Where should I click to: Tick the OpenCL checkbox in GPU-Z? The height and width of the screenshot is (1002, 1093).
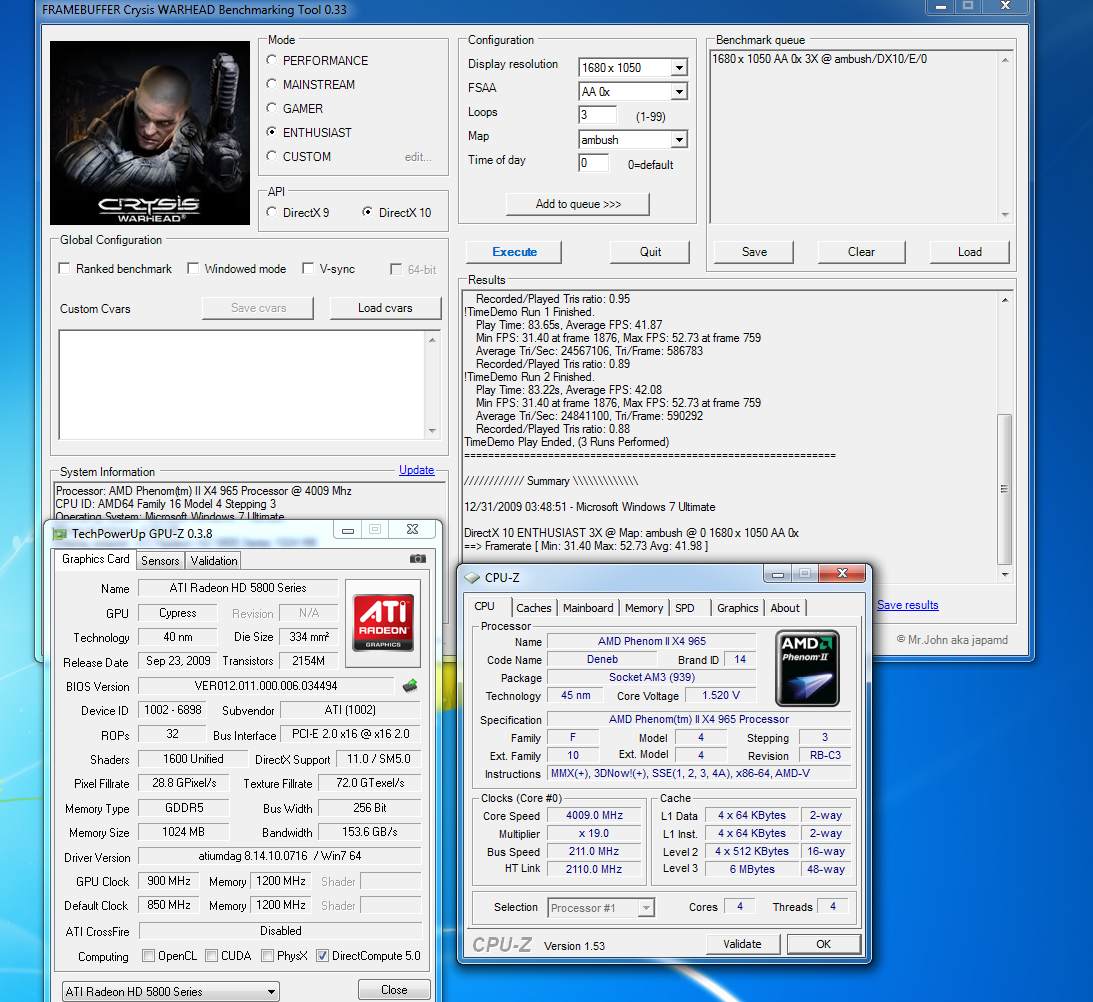click(148, 955)
